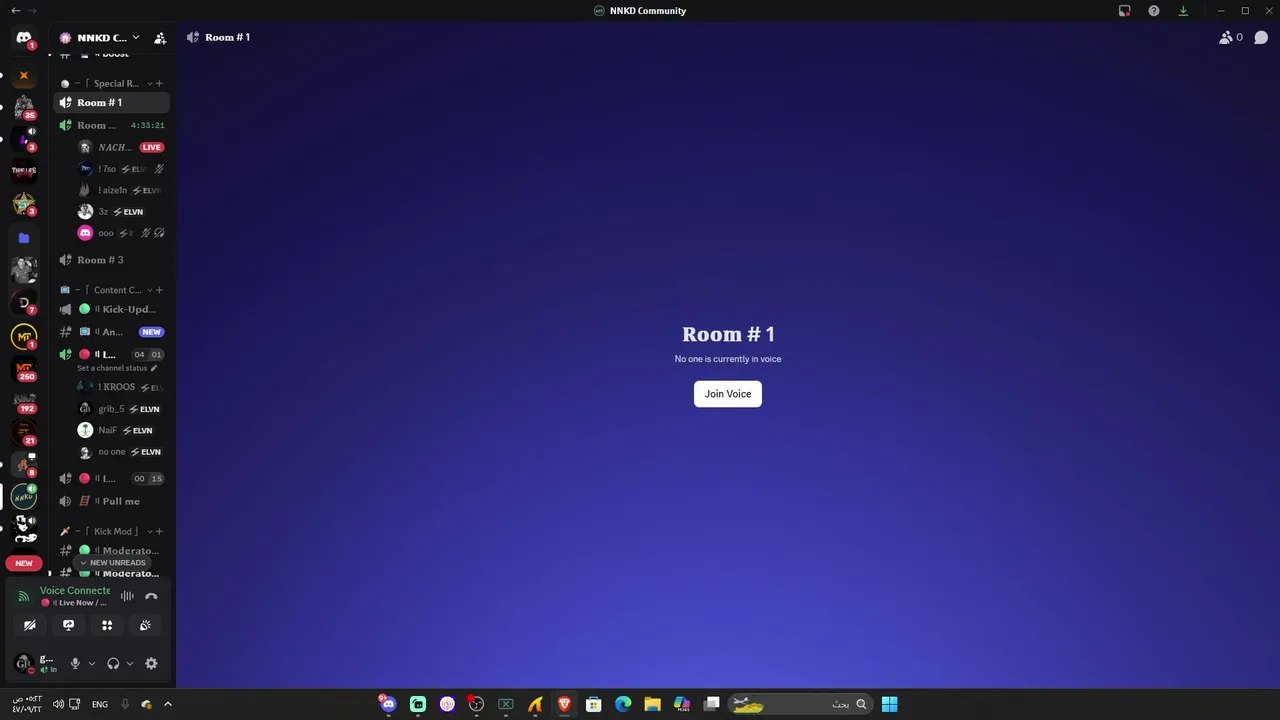Start an activity from voice panel

point(107,625)
